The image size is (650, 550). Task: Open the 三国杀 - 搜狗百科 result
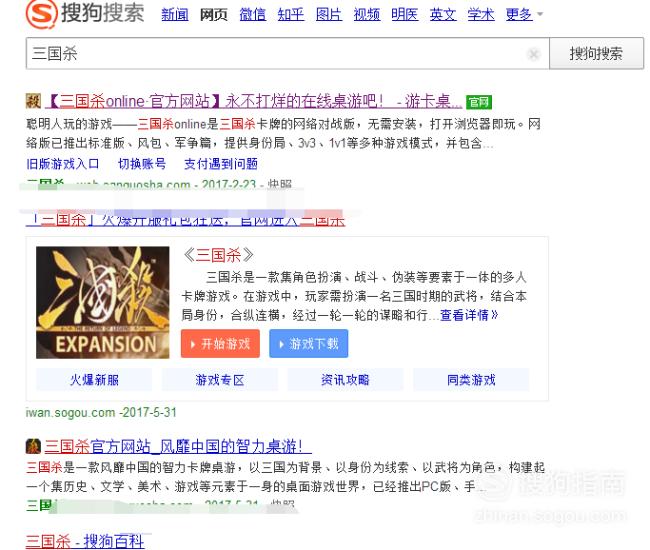click(85, 541)
